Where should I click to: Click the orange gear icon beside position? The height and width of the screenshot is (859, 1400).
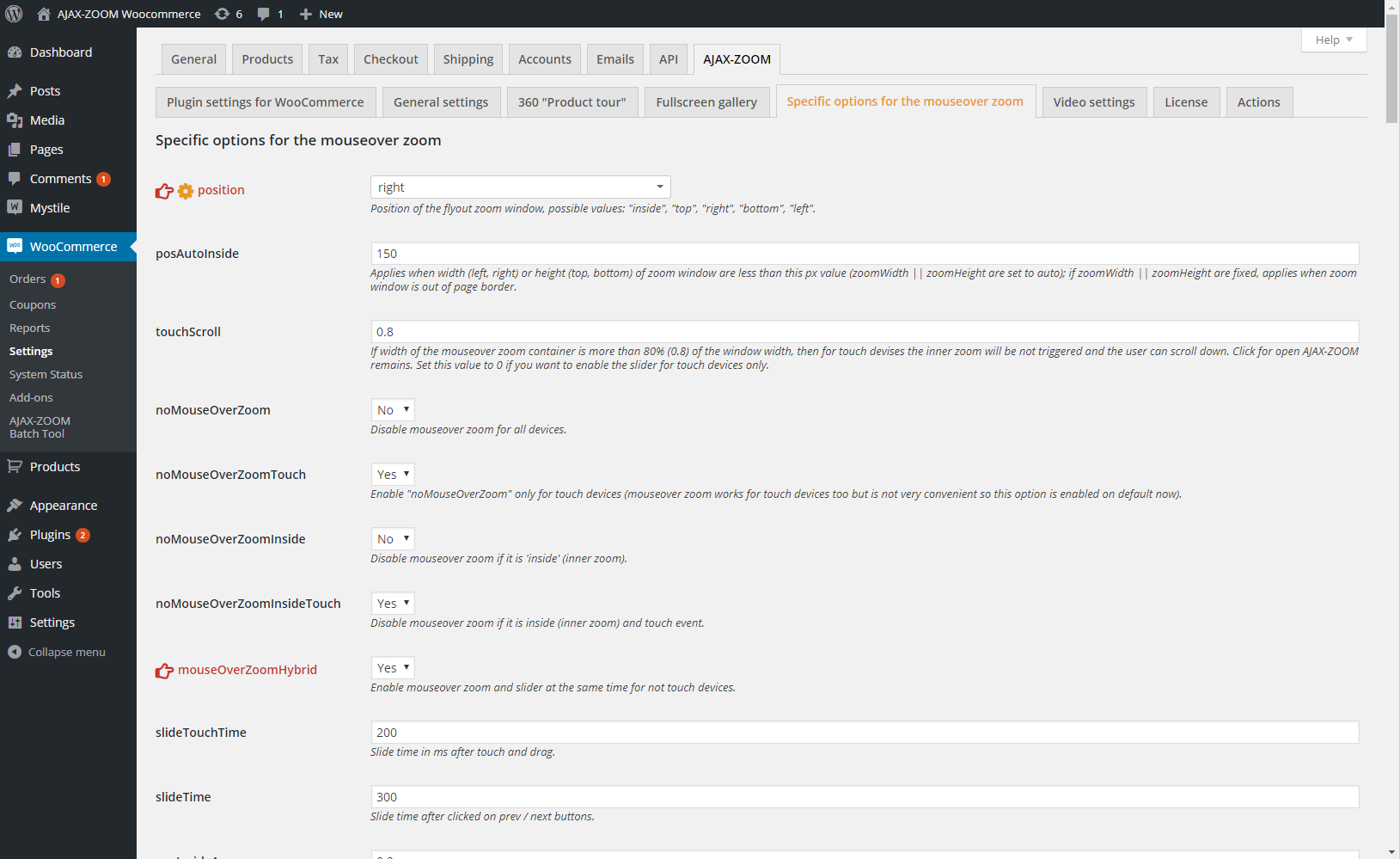click(x=186, y=191)
